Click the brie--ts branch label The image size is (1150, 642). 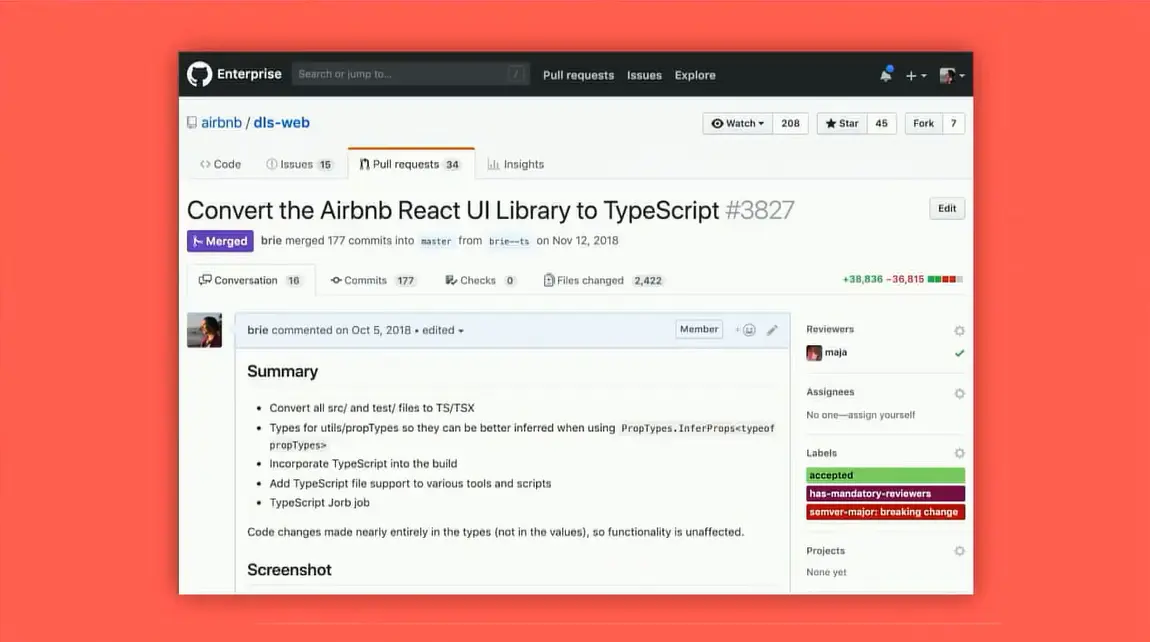point(508,241)
